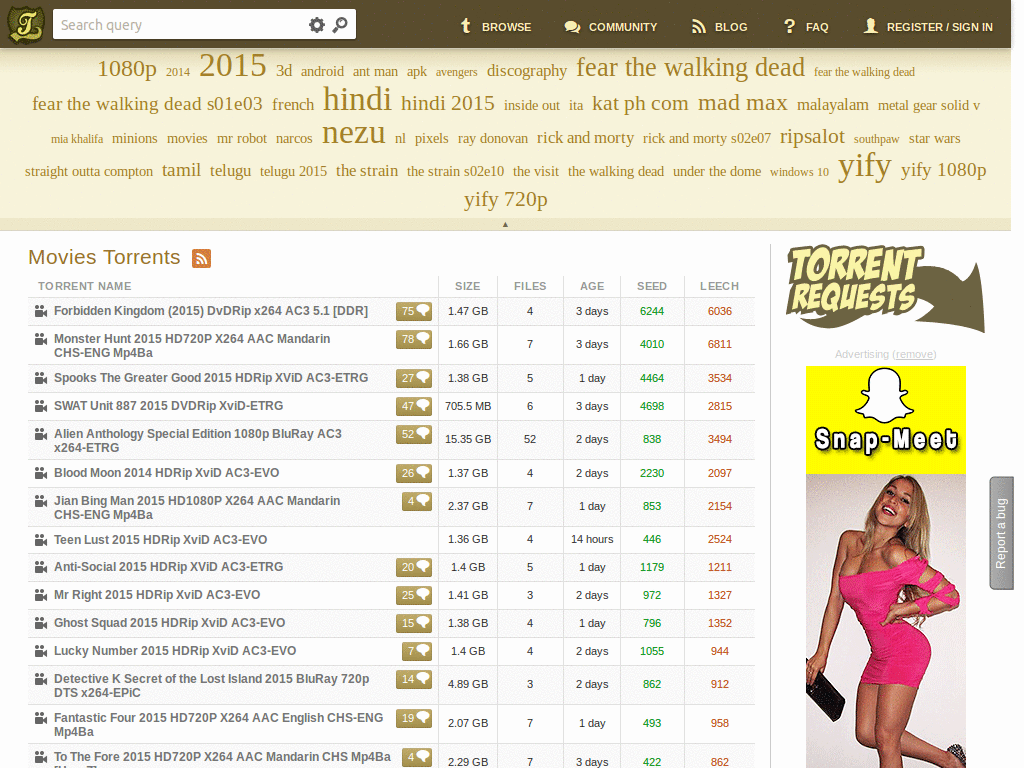Click the straight outta compton tag

pyautogui.click(x=89, y=171)
